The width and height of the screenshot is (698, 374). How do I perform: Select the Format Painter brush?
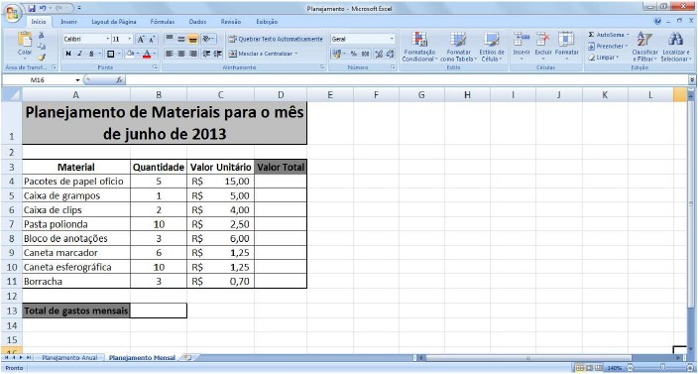click(x=41, y=57)
